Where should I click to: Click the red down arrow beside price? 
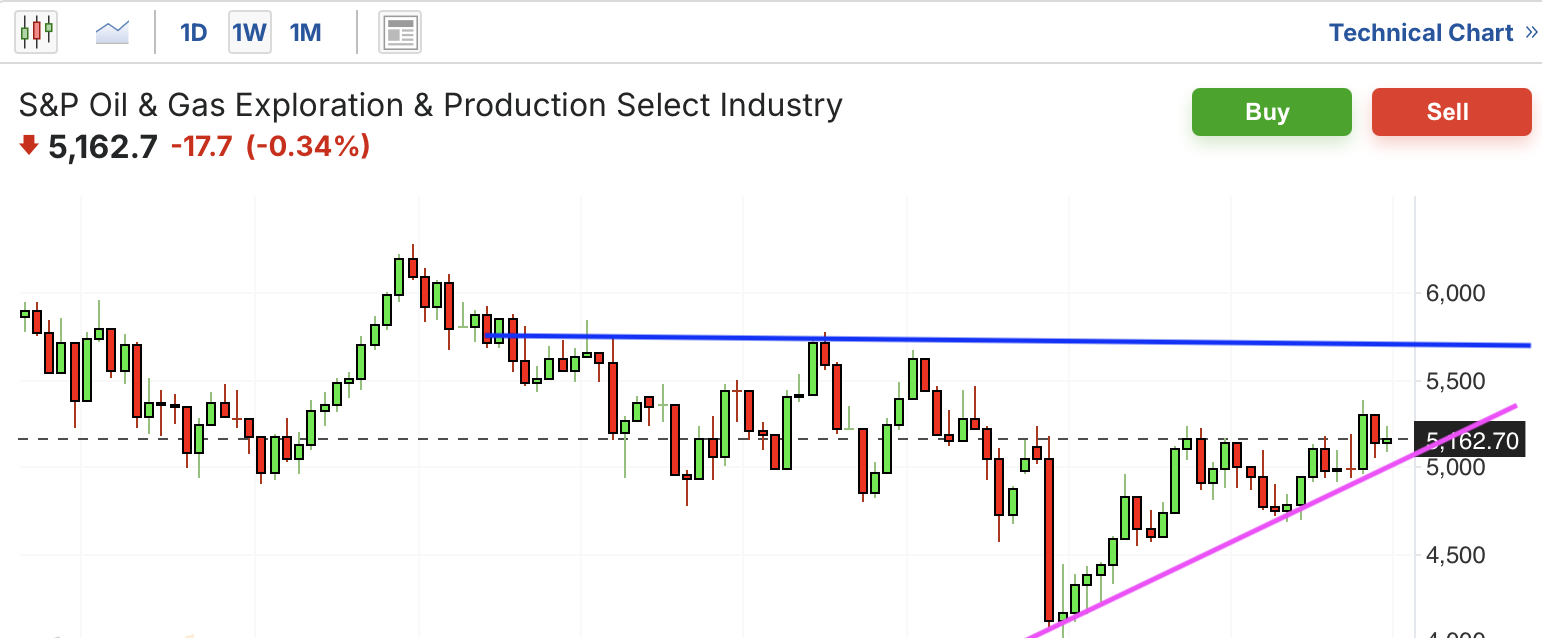(x=29, y=146)
